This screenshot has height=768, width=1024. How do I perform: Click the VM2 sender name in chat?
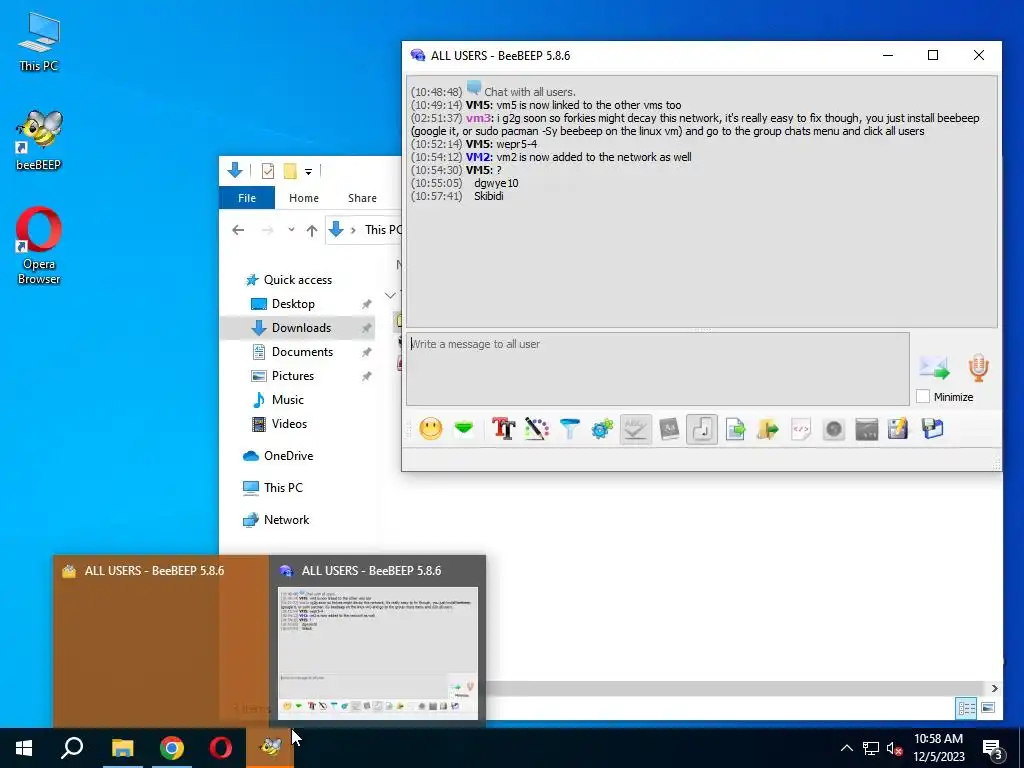click(x=478, y=157)
